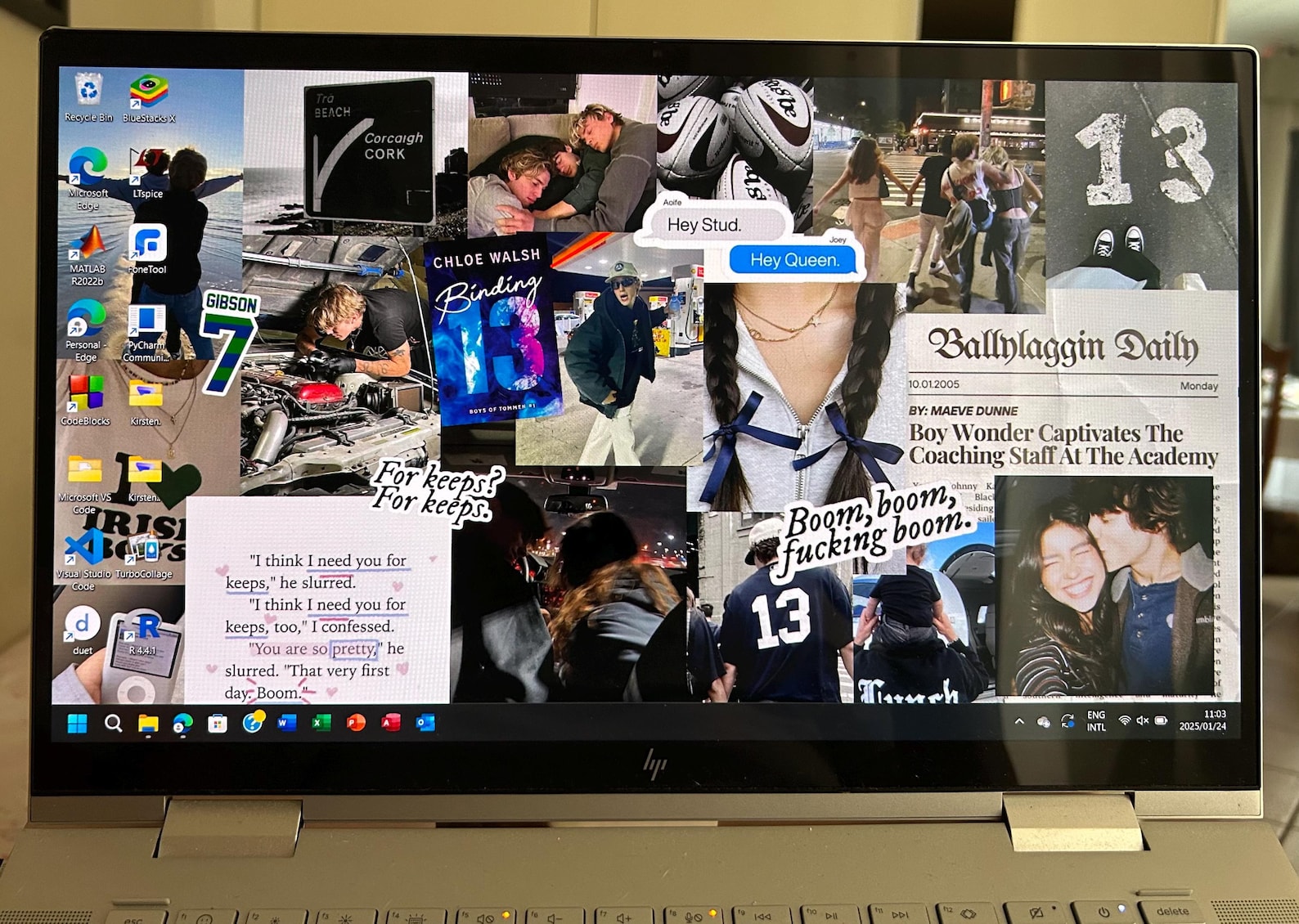
Task: Select the LTspice desktop shortcut
Action: pyautogui.click(x=148, y=173)
